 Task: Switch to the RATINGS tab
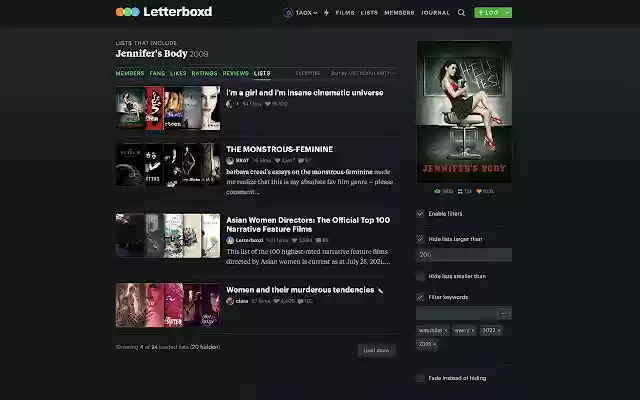[x=204, y=73]
